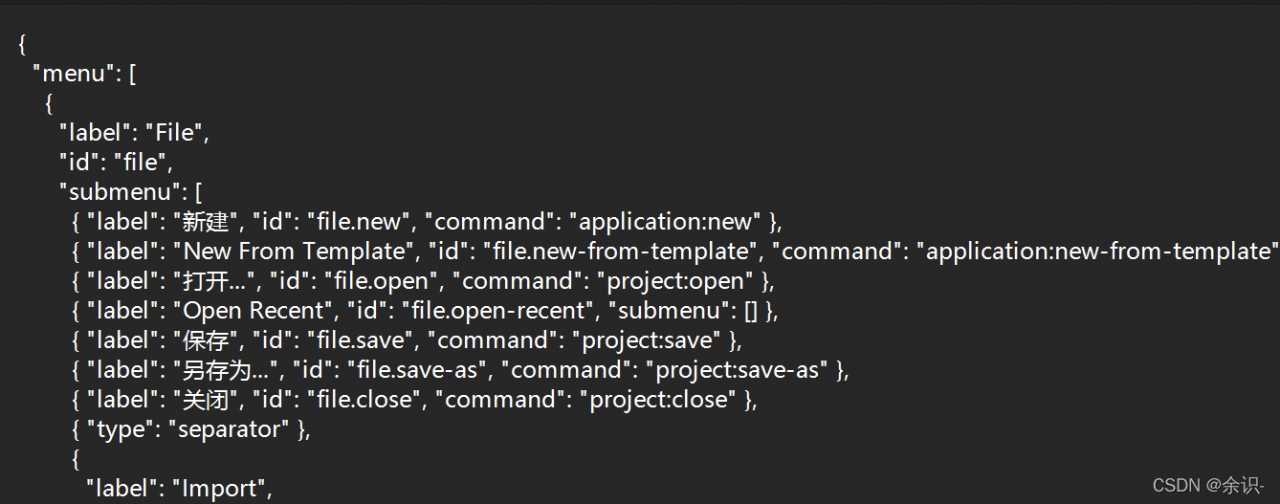Click the "保存" label string

tap(205, 341)
